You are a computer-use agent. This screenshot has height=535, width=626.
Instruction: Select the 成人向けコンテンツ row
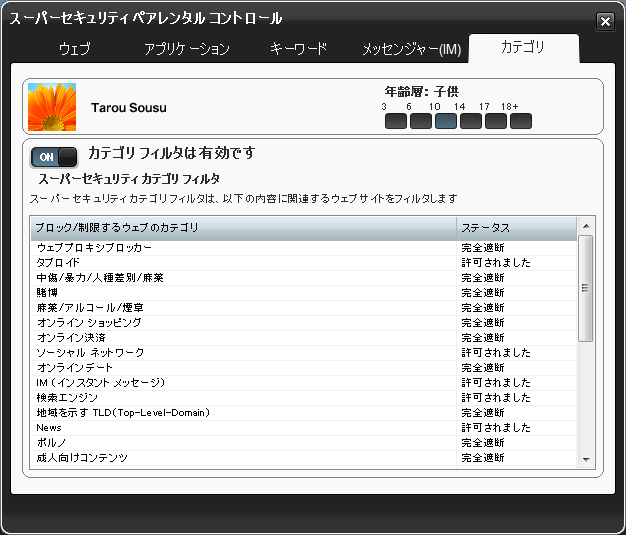click(304, 458)
